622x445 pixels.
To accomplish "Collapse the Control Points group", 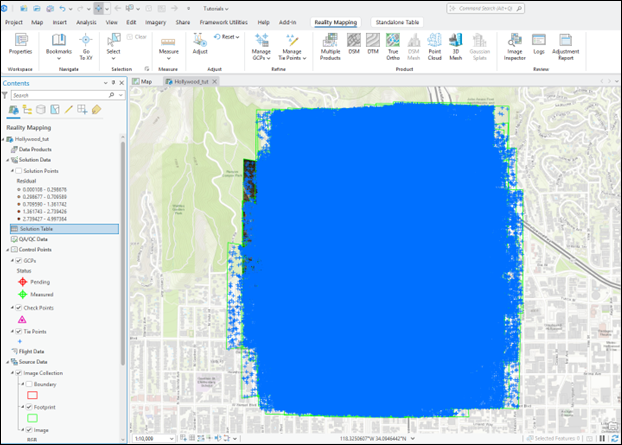I will click(x=8, y=250).
